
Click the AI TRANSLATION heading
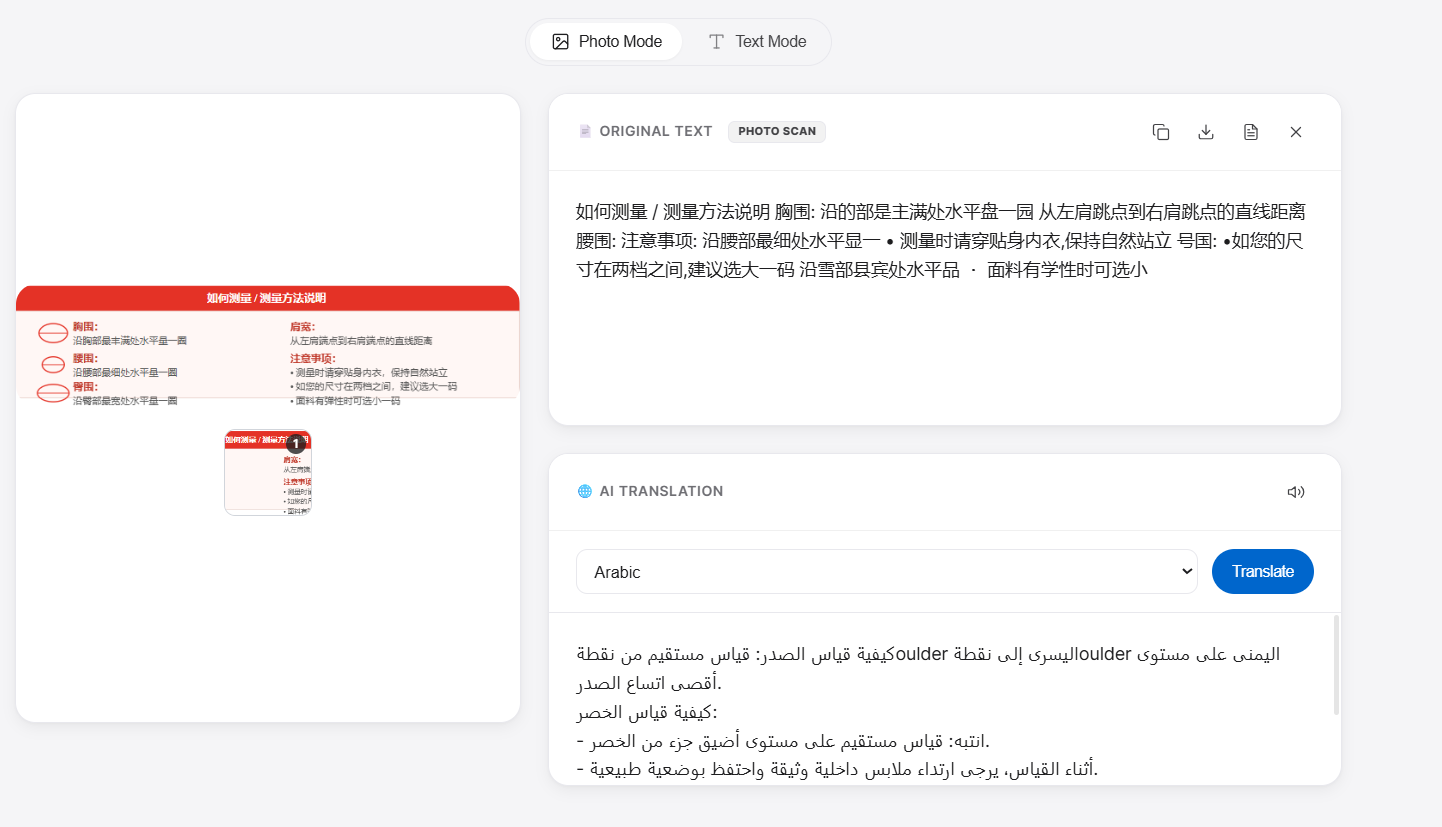pos(661,491)
